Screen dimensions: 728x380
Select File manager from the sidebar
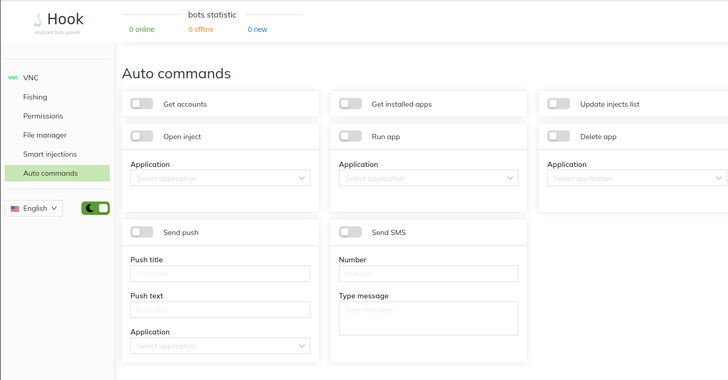[x=45, y=135]
